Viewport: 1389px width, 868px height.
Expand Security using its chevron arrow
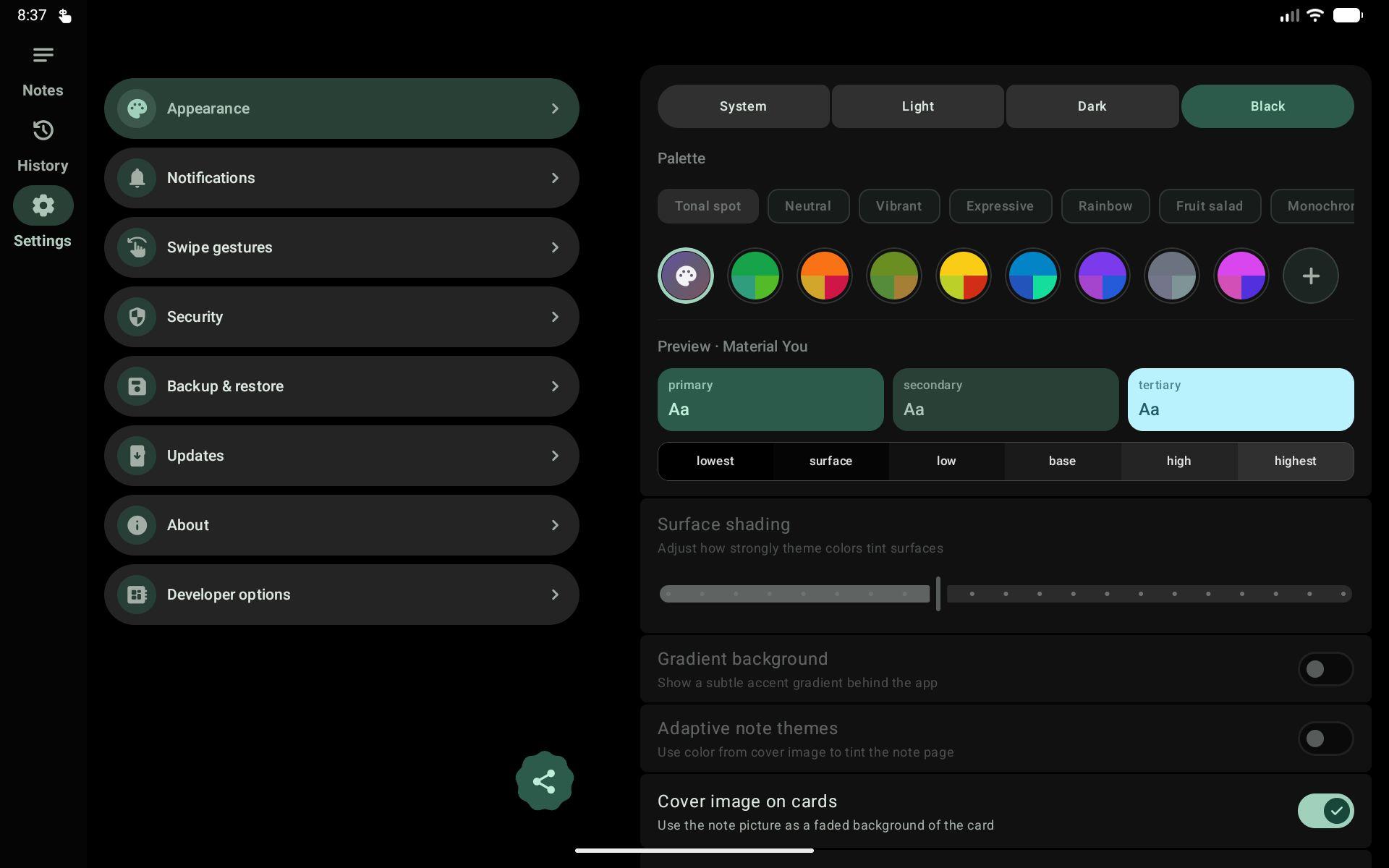(555, 317)
